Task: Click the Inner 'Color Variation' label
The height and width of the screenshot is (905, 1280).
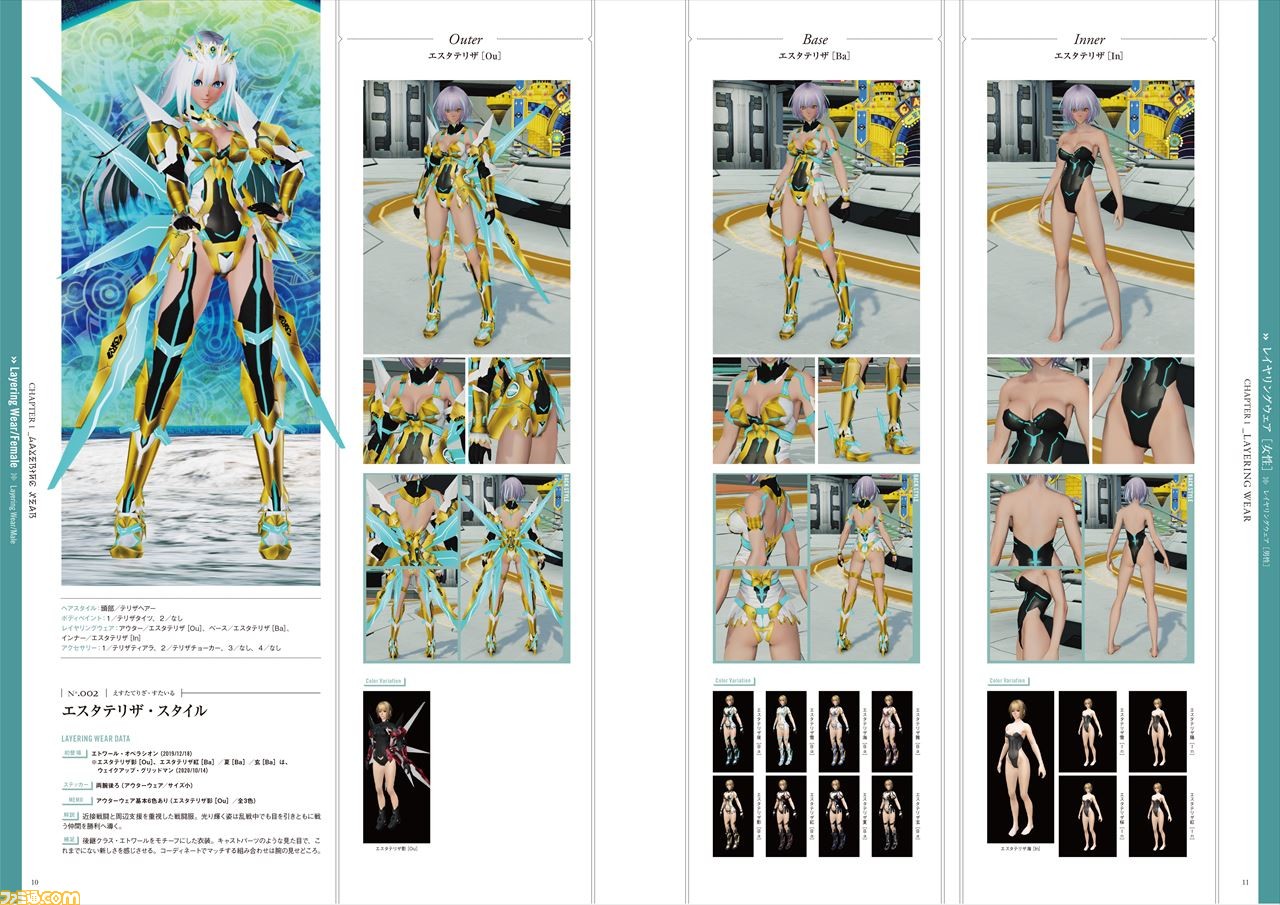Action: [x=1007, y=681]
